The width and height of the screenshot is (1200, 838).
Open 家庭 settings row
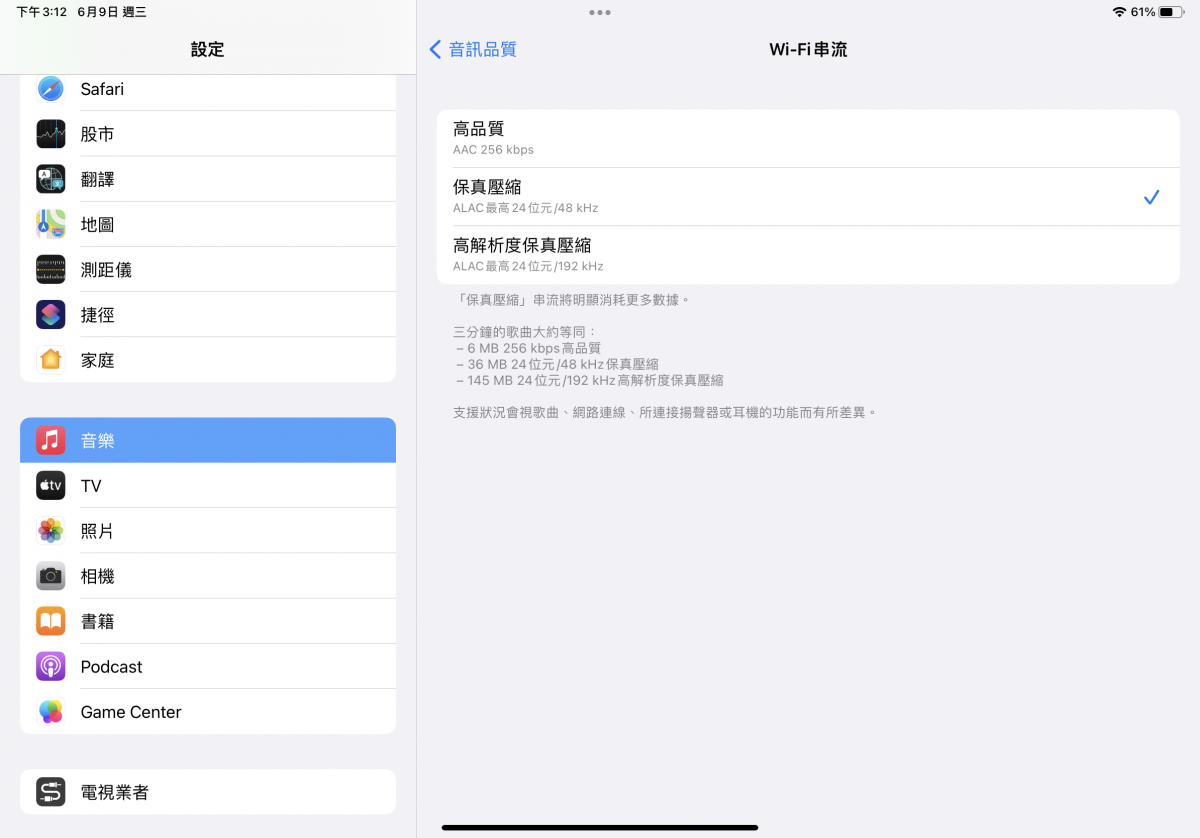208,360
